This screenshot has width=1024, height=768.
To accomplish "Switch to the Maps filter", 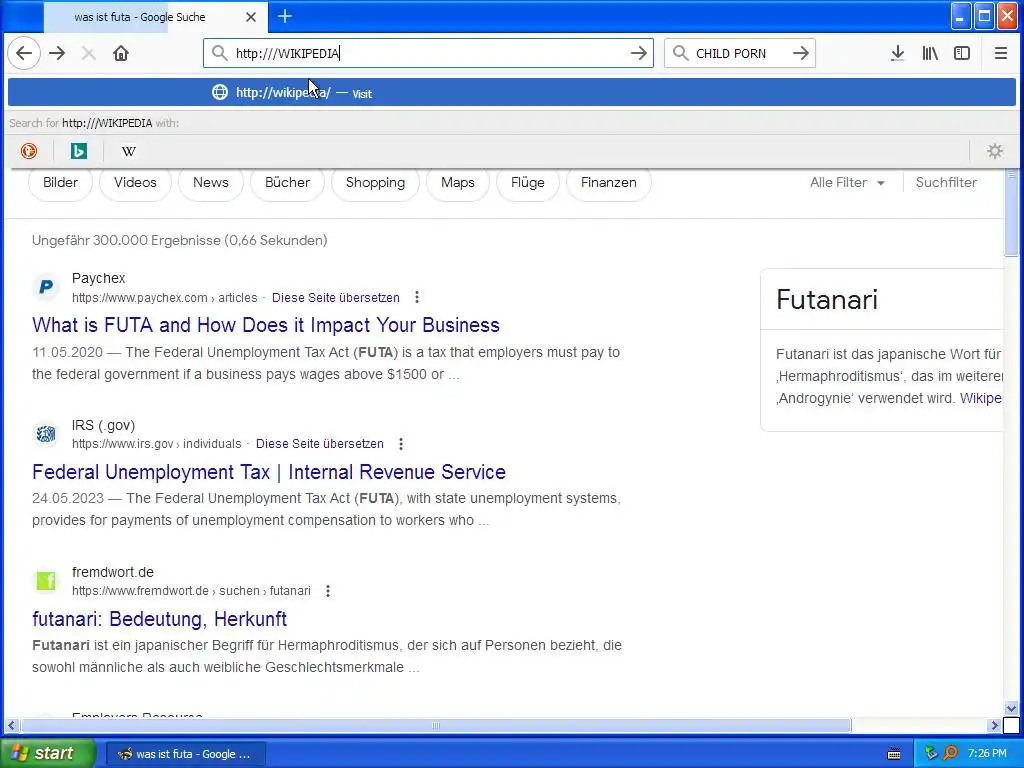I will [458, 183].
